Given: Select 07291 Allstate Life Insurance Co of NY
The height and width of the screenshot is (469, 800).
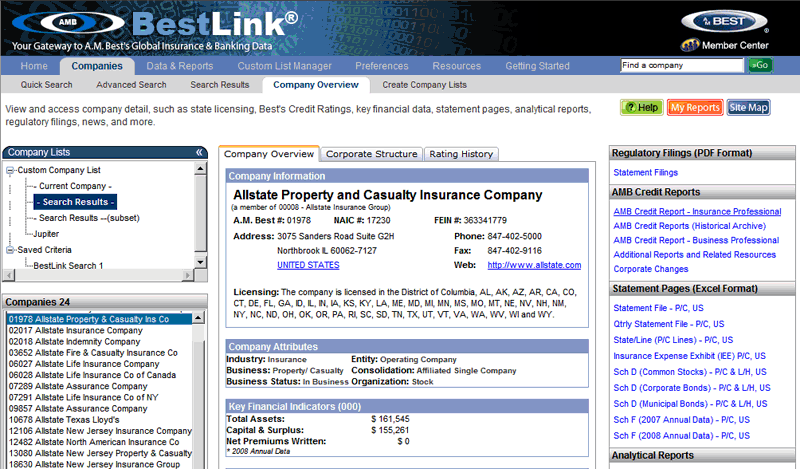Looking at the screenshot, I should click(83, 398).
